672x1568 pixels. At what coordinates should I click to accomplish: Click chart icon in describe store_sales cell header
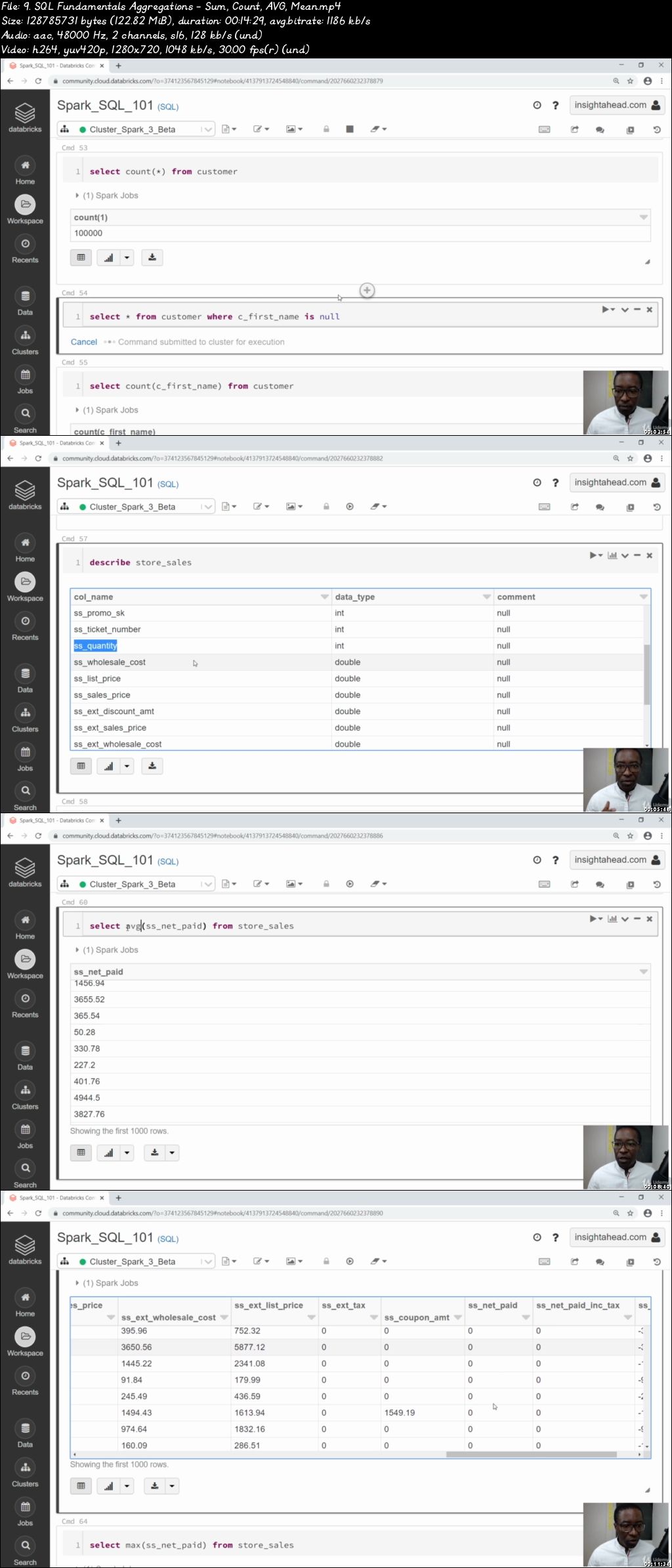tap(612, 555)
